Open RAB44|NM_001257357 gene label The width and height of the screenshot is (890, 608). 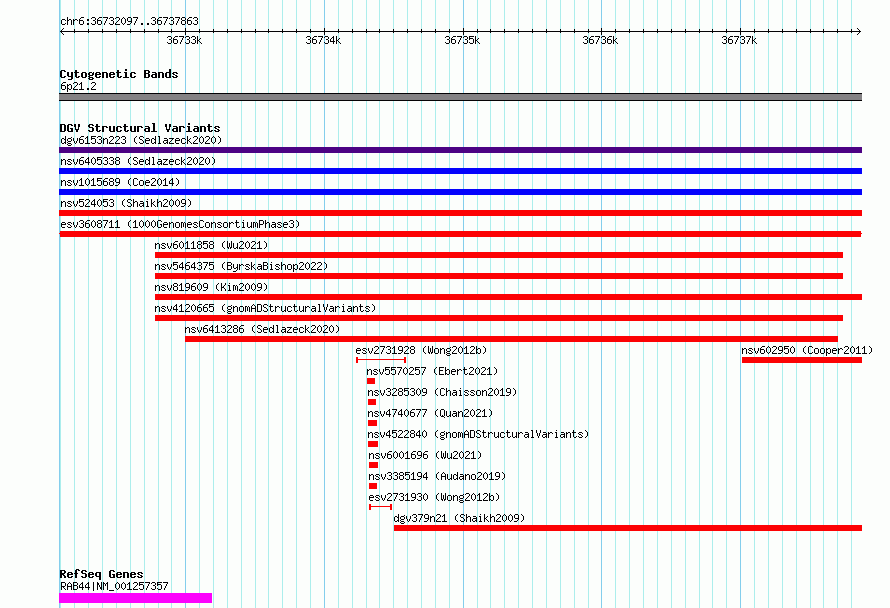pyautogui.click(x=114, y=586)
